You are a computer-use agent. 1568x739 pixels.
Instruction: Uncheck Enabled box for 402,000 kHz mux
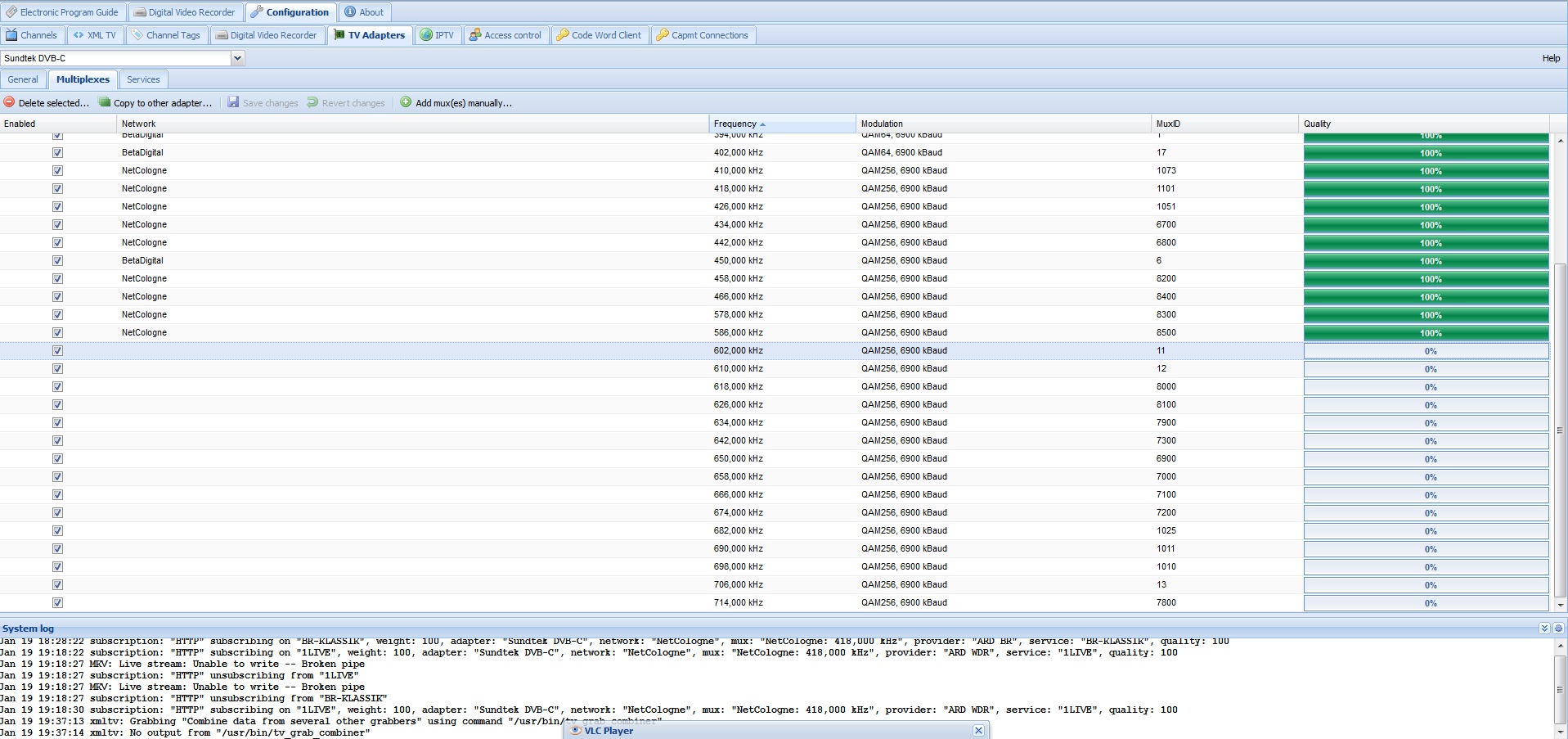click(57, 152)
